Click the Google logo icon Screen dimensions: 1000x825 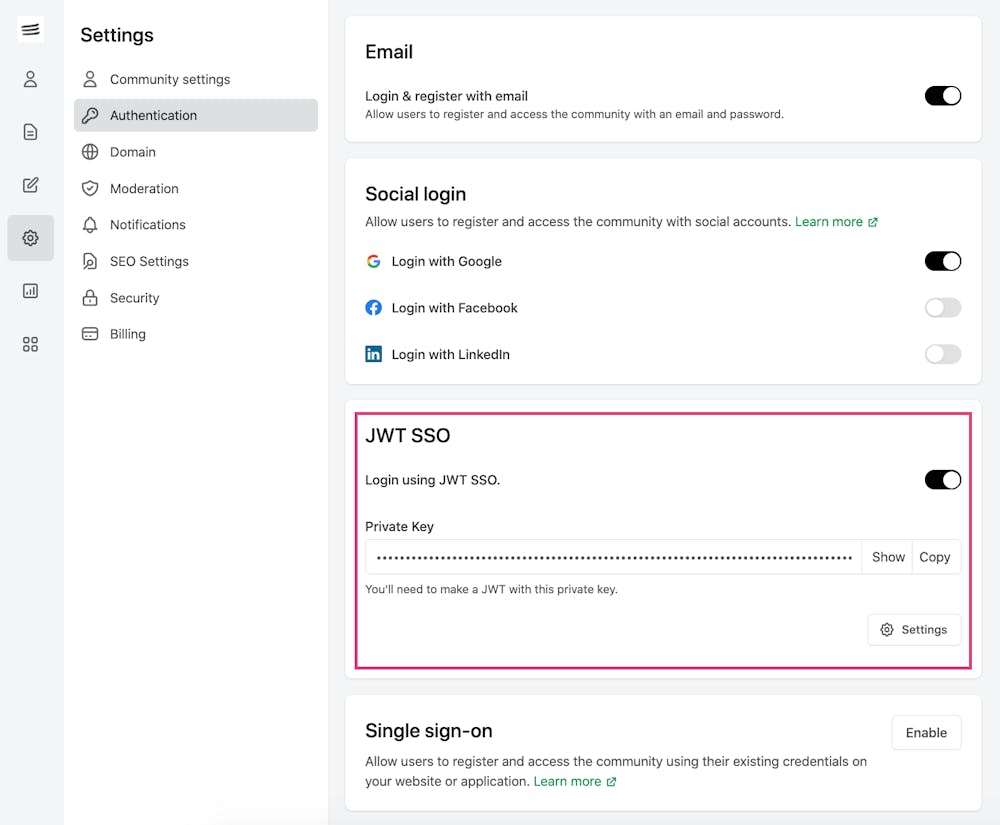click(373, 261)
